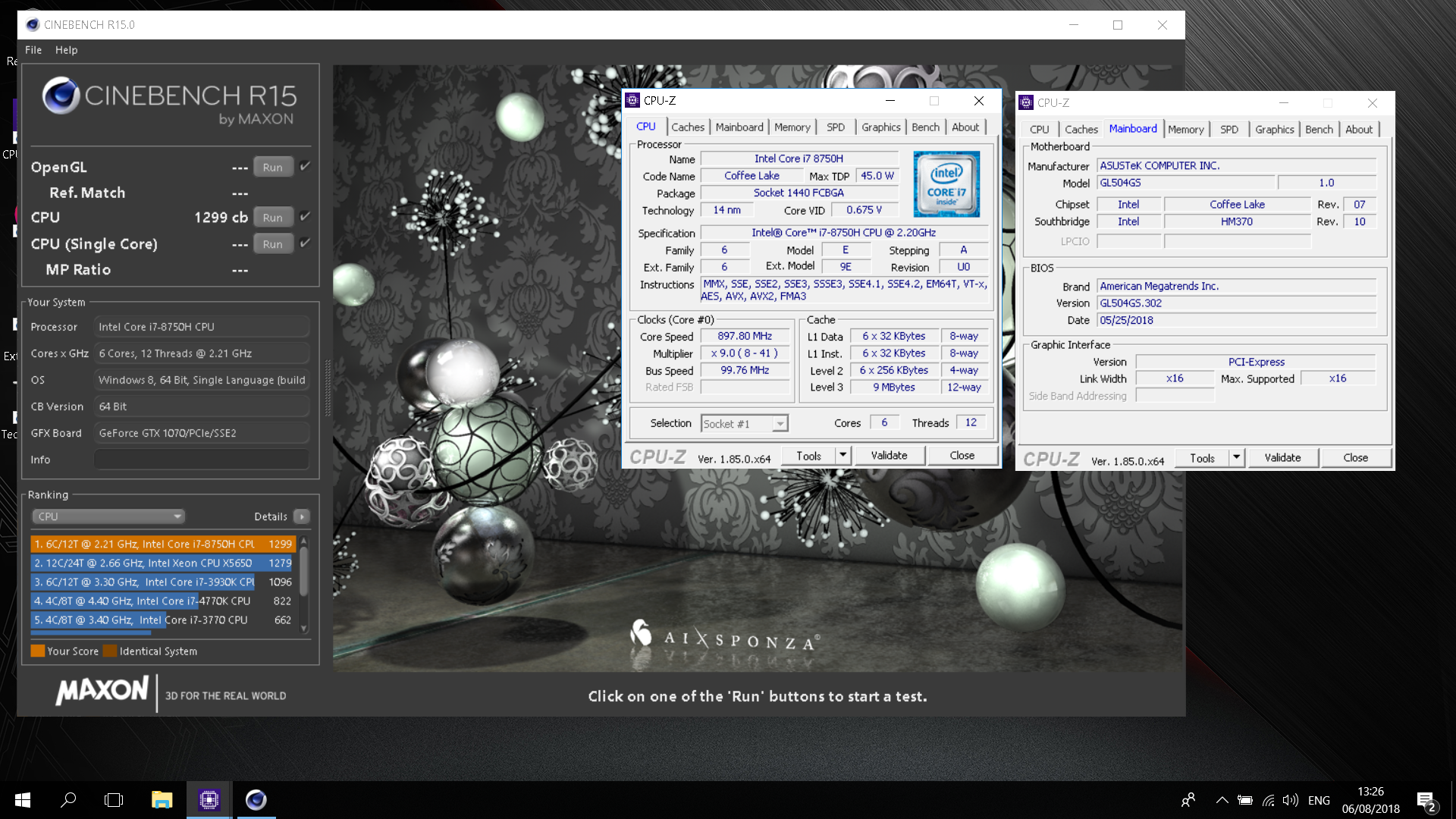Screen dimensions: 1456x819
Task: Expand Tools dropdown arrow in left CPU-Z
Action: tap(843, 456)
